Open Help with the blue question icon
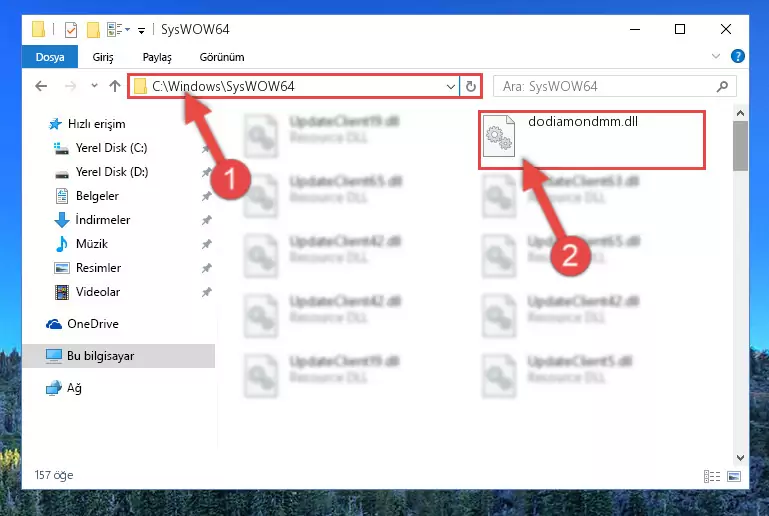Image resolution: width=769 pixels, height=516 pixels. tap(737, 56)
